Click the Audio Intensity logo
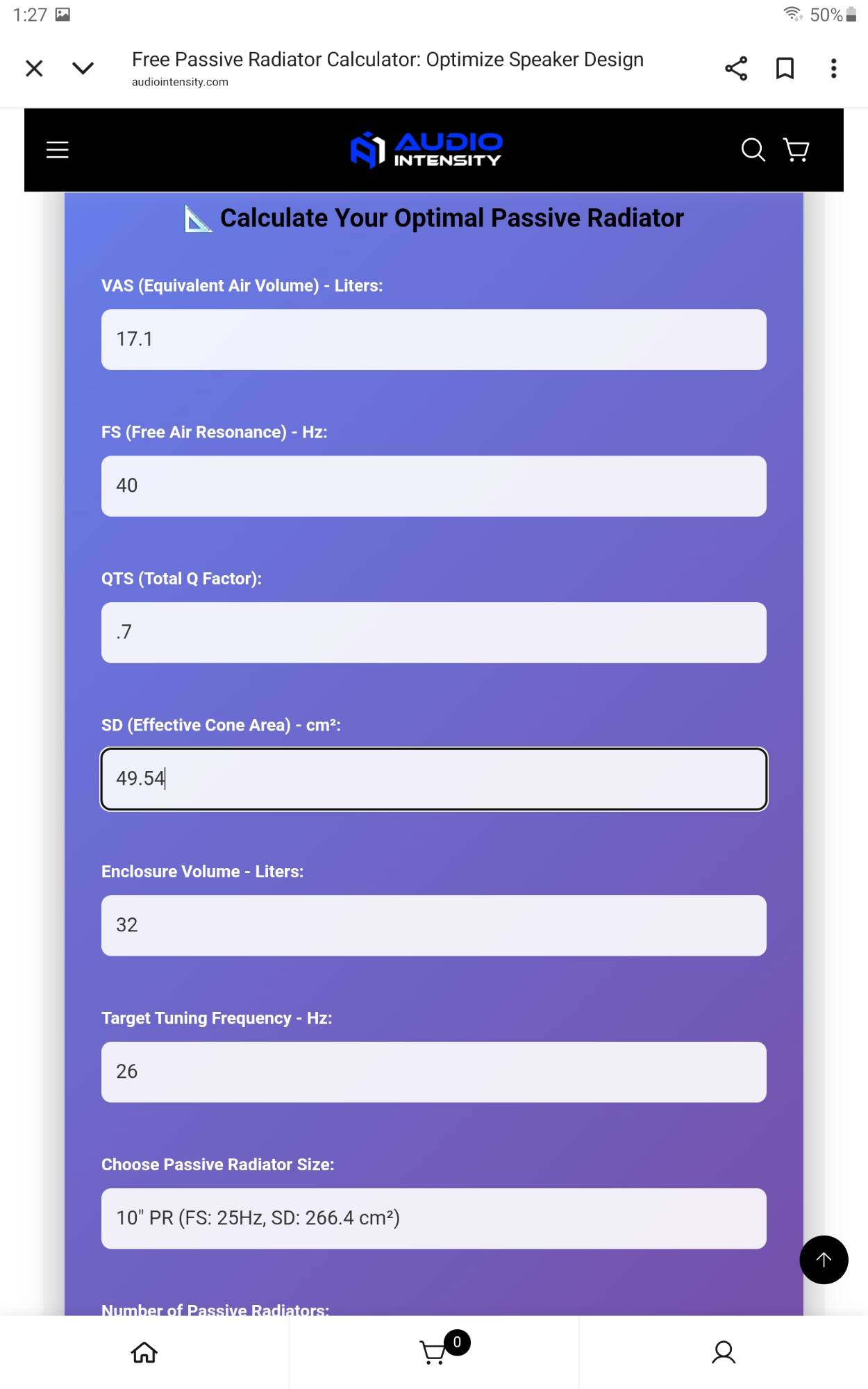This screenshot has height=1389, width=868. click(x=426, y=149)
